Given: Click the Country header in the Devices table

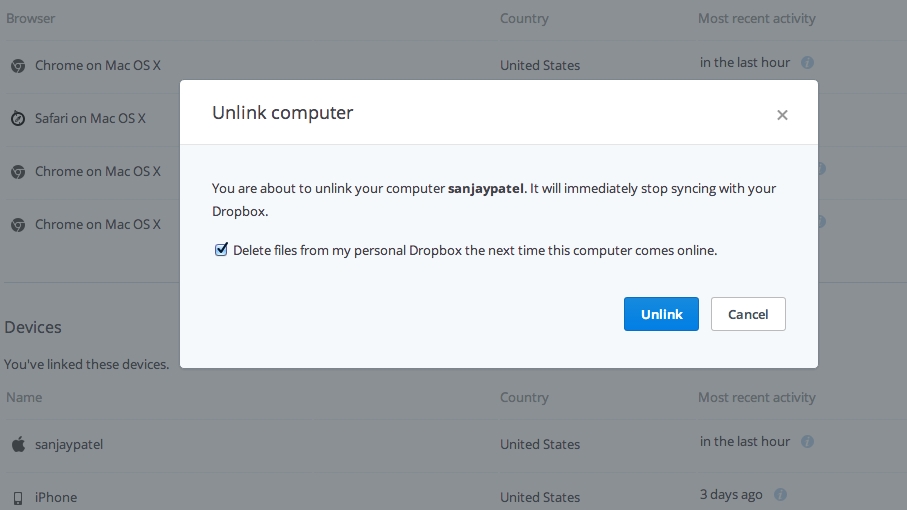Looking at the screenshot, I should 524,397.
